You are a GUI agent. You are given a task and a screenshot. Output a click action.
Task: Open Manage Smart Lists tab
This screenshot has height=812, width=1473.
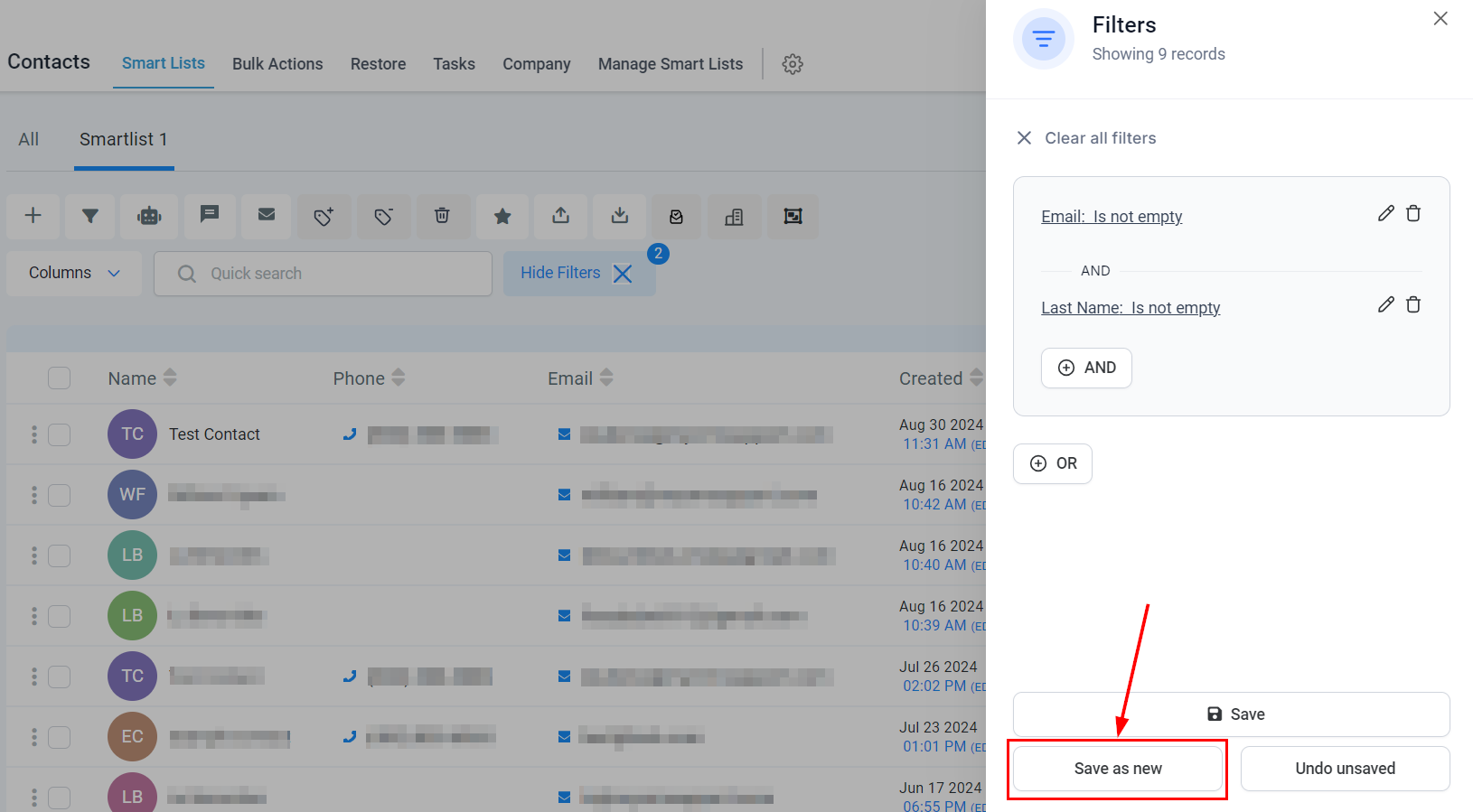[x=671, y=64]
